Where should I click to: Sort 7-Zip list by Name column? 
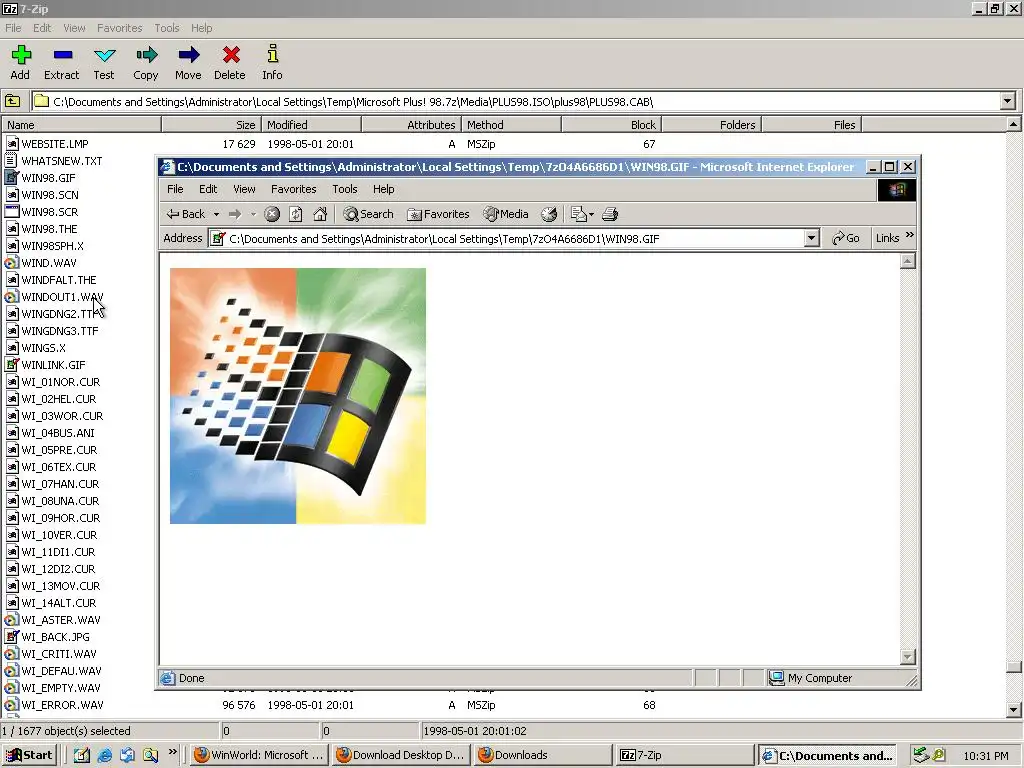point(81,125)
